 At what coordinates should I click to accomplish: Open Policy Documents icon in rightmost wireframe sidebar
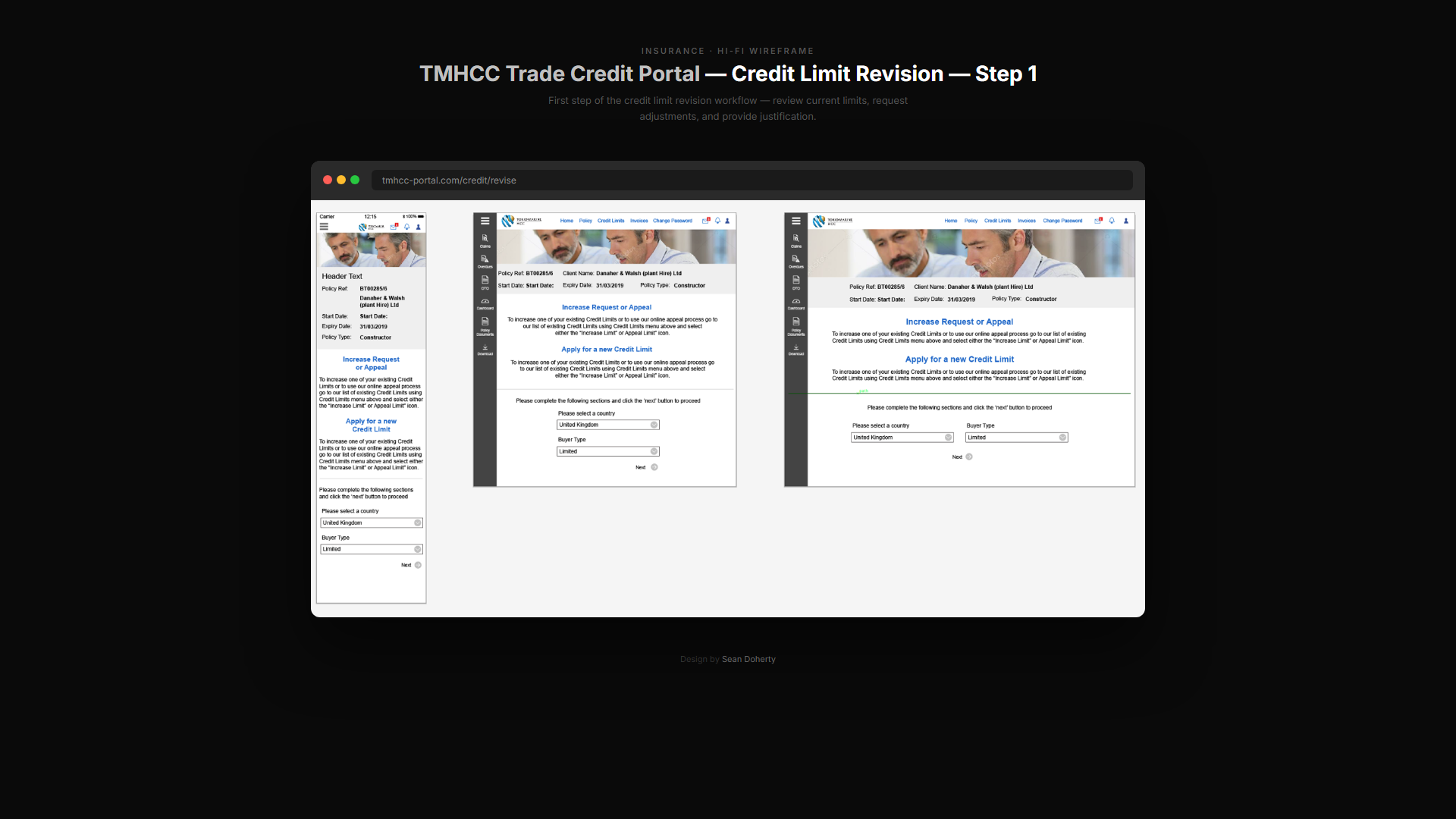click(795, 325)
